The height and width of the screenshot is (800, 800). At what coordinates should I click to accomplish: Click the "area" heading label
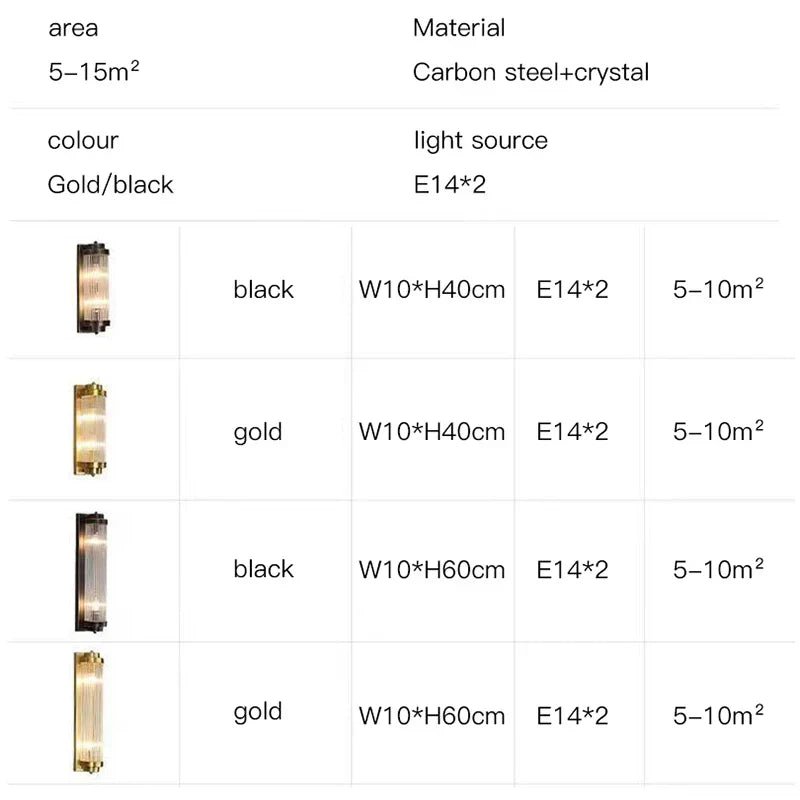pos(73,28)
